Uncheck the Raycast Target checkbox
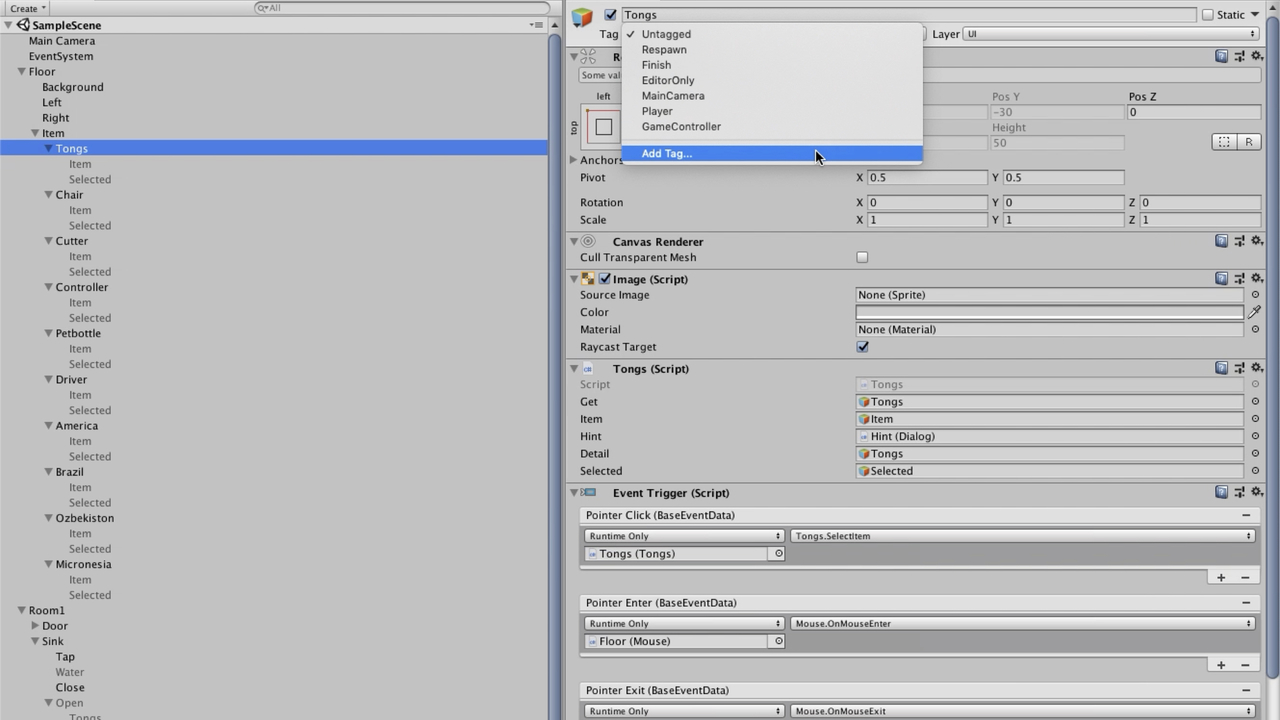 click(x=862, y=347)
